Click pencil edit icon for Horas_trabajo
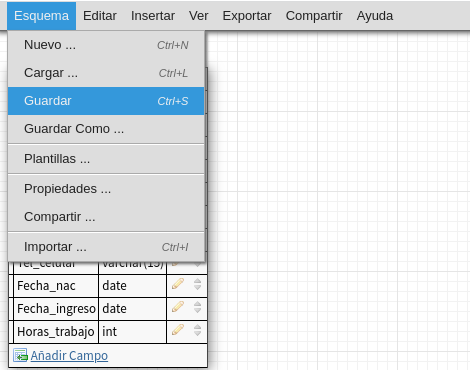The image size is (470, 370). [x=178, y=330]
